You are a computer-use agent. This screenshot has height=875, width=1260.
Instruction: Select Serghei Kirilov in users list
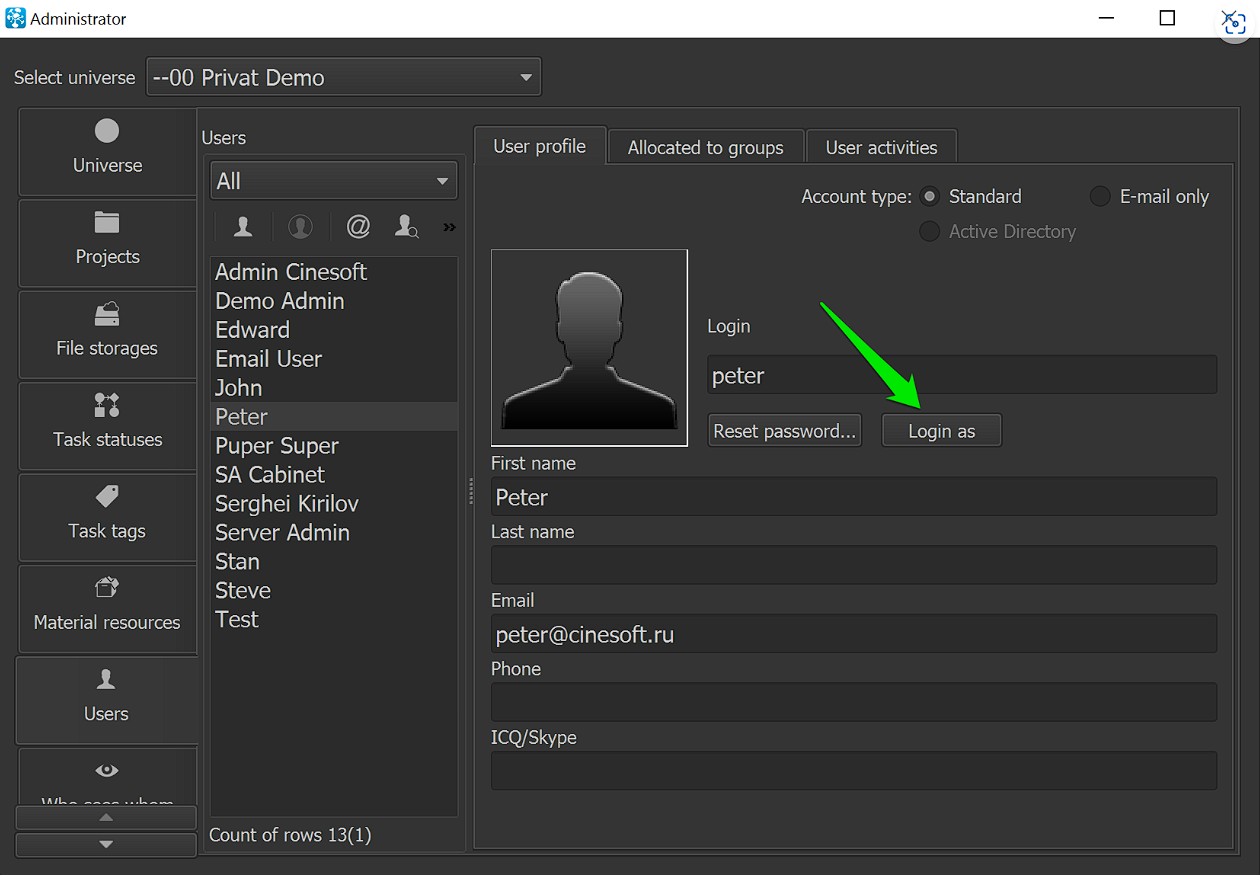334,504
